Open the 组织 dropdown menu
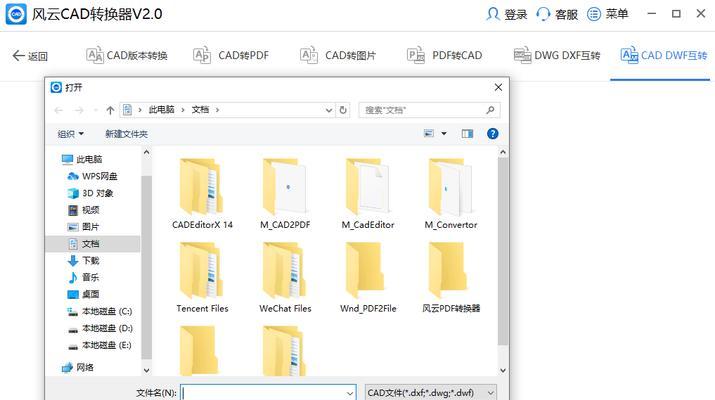Screen dimensions: 715x400 coord(71,134)
